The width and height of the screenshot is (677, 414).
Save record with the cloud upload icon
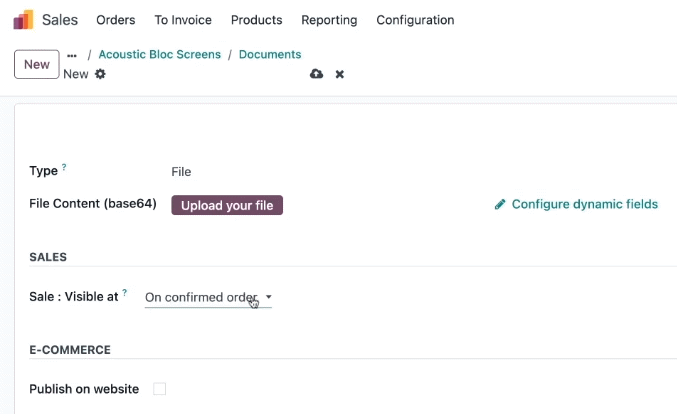click(316, 74)
